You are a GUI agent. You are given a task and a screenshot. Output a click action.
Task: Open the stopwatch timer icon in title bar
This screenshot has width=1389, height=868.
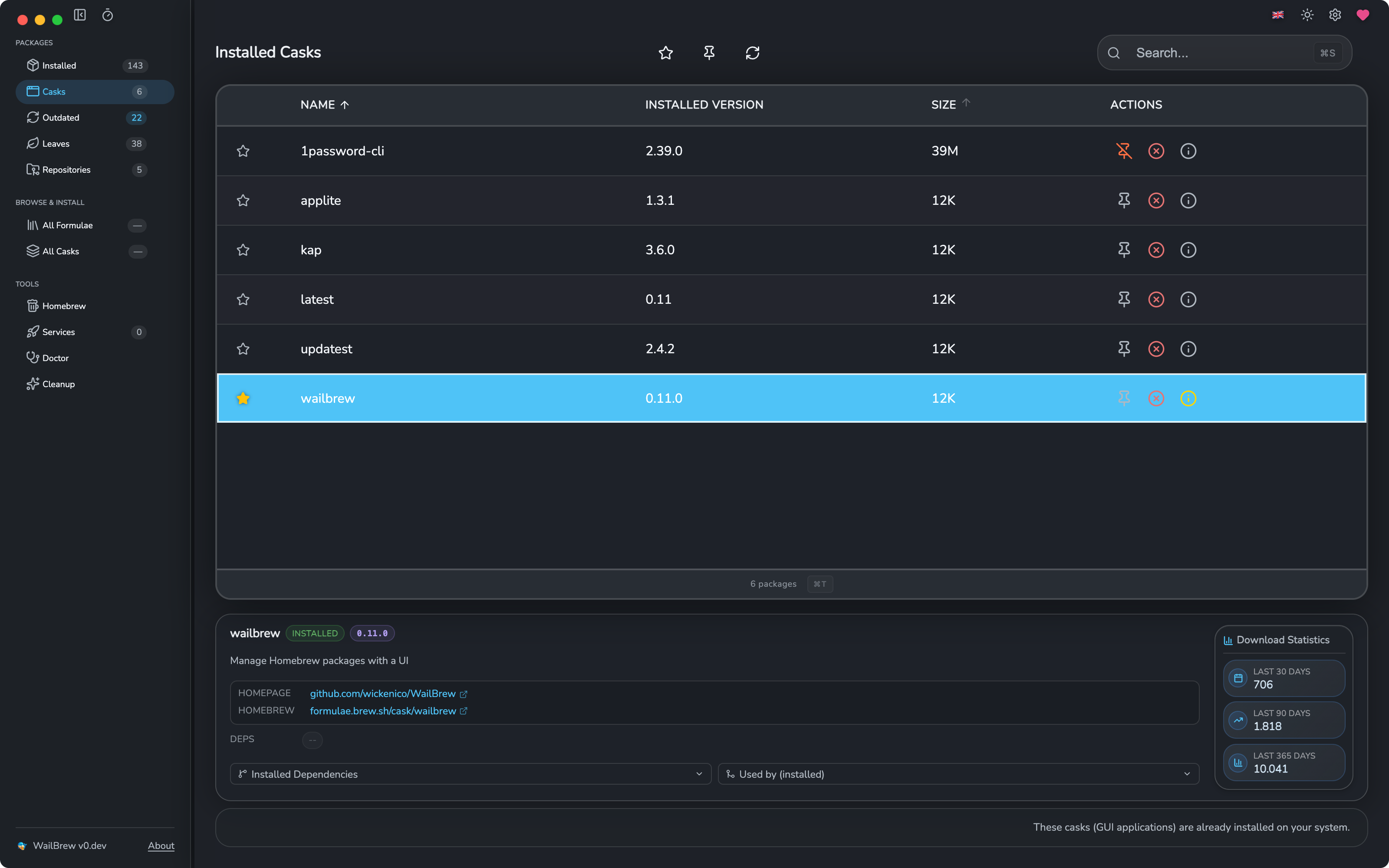pyautogui.click(x=107, y=15)
